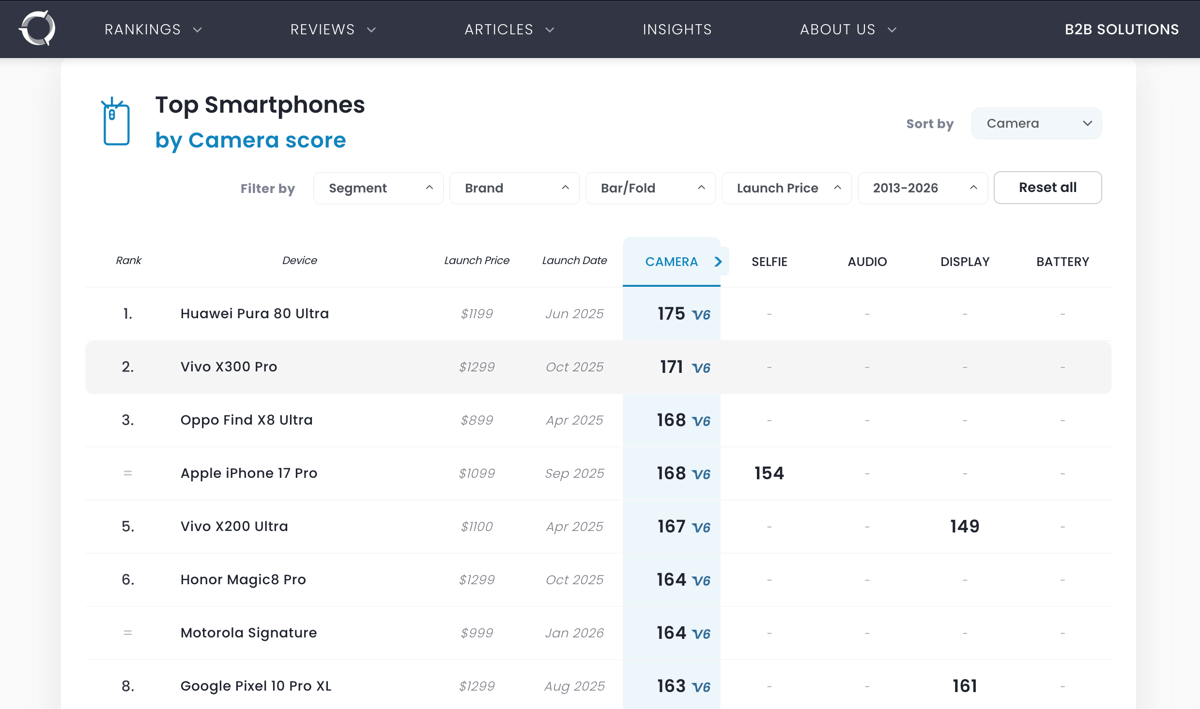
Task: Click V6 badge on Motorola Signature row
Action: tap(701, 634)
